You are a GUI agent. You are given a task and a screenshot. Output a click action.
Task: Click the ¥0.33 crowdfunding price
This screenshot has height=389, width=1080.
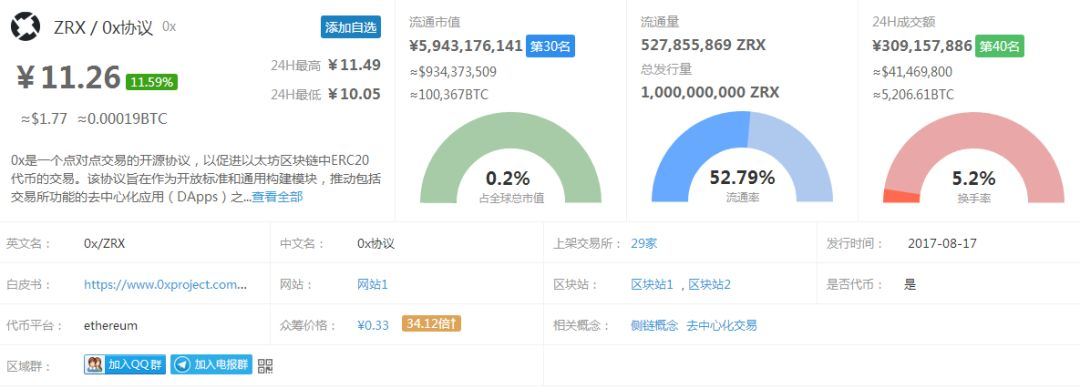[373, 325]
